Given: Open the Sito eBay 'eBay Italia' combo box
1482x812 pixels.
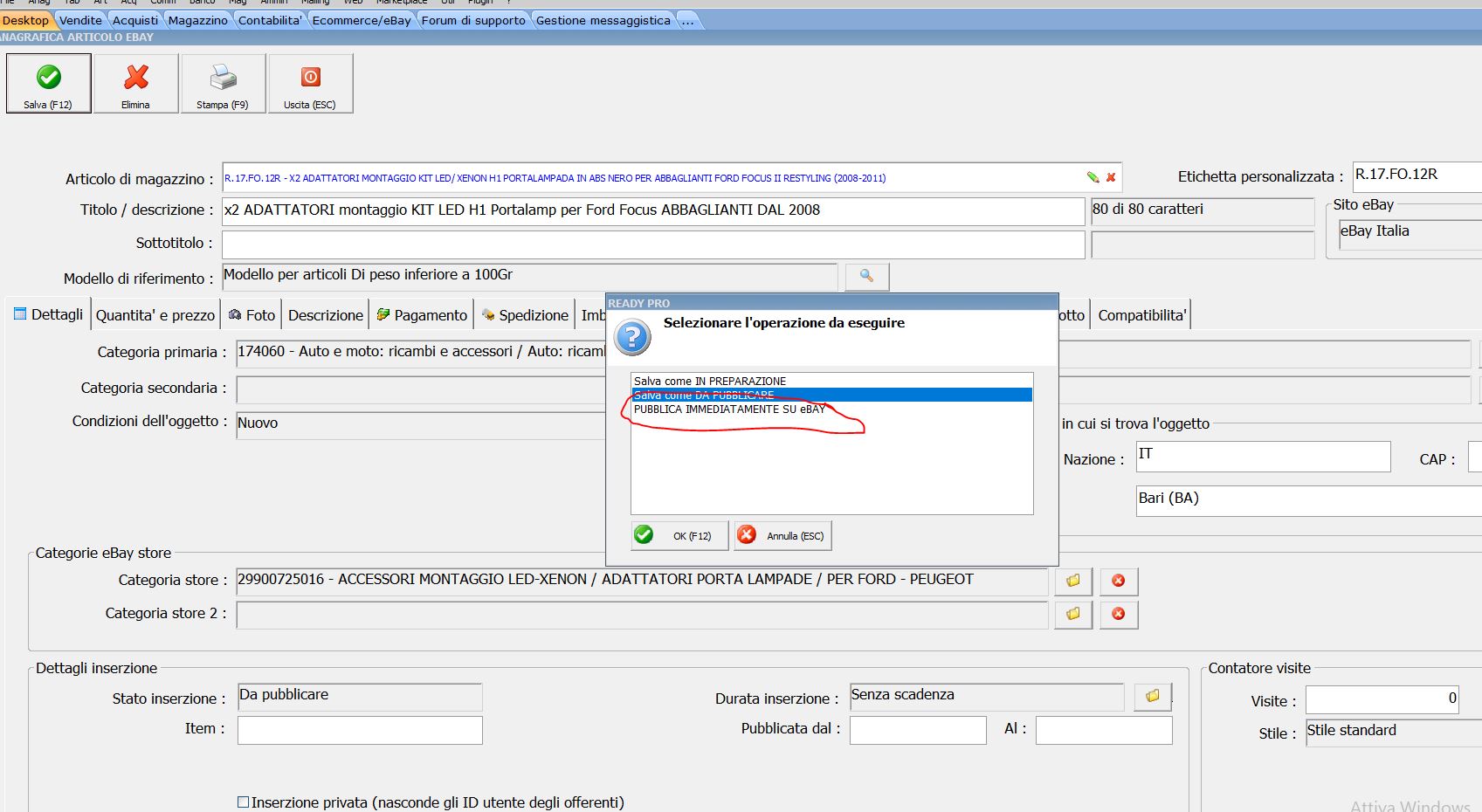Looking at the screenshot, I should point(1410,234).
